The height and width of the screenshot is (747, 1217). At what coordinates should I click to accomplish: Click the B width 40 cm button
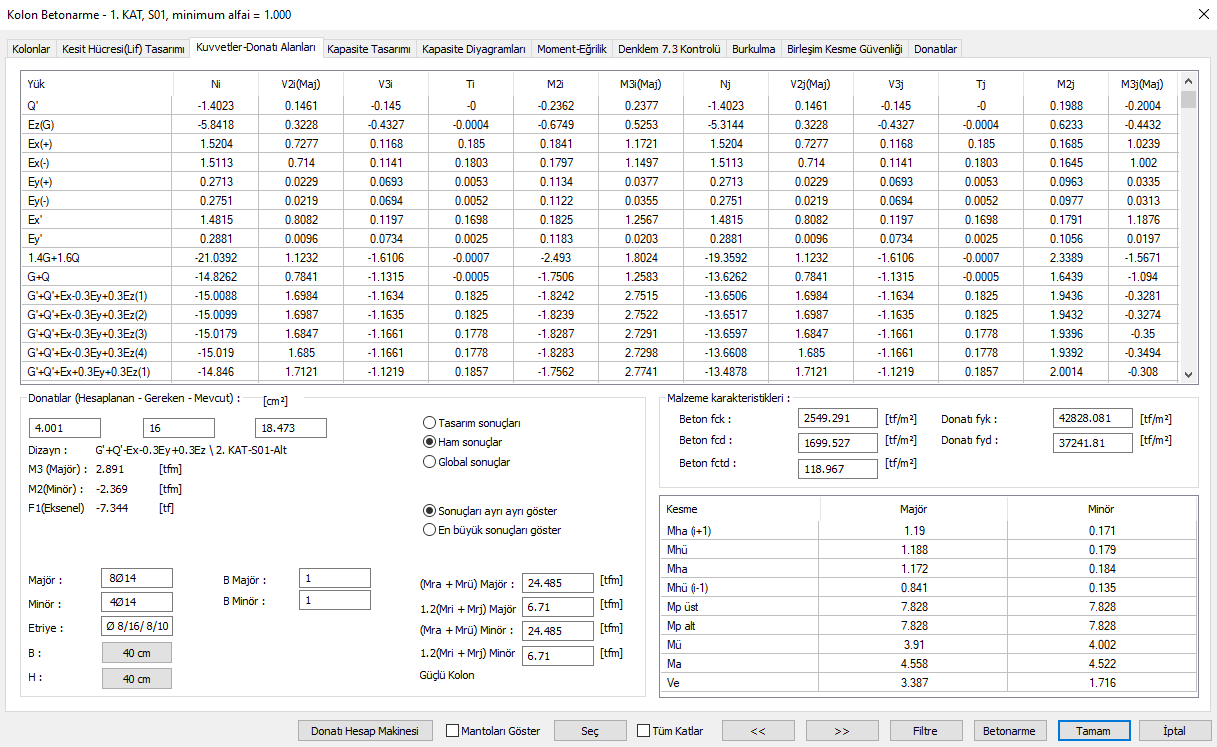click(x=137, y=653)
